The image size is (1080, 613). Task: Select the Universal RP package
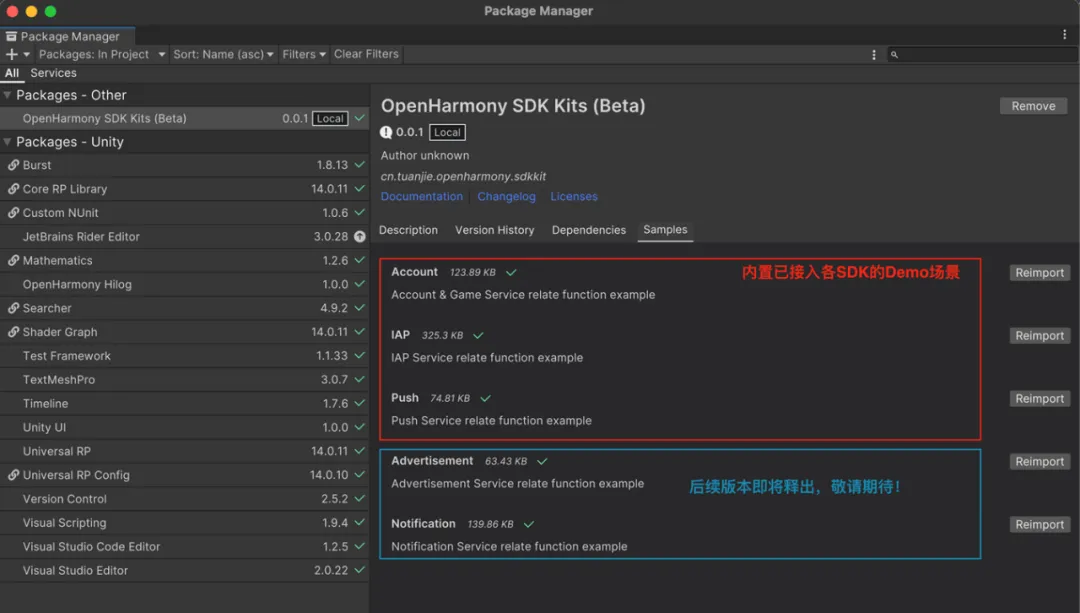[x=185, y=451]
